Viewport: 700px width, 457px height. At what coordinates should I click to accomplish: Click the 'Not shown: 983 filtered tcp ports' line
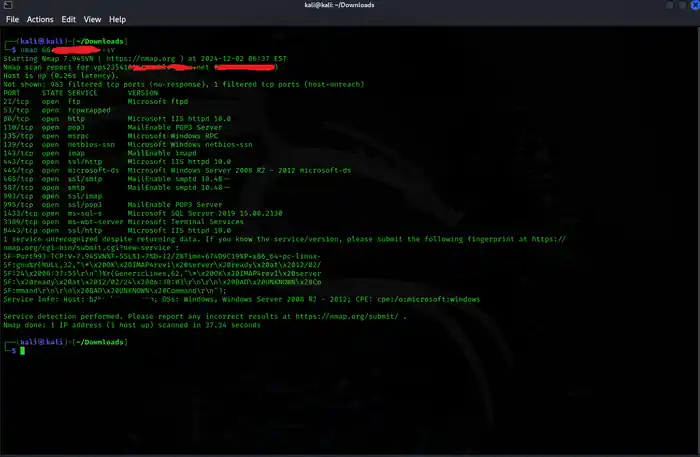point(183,84)
